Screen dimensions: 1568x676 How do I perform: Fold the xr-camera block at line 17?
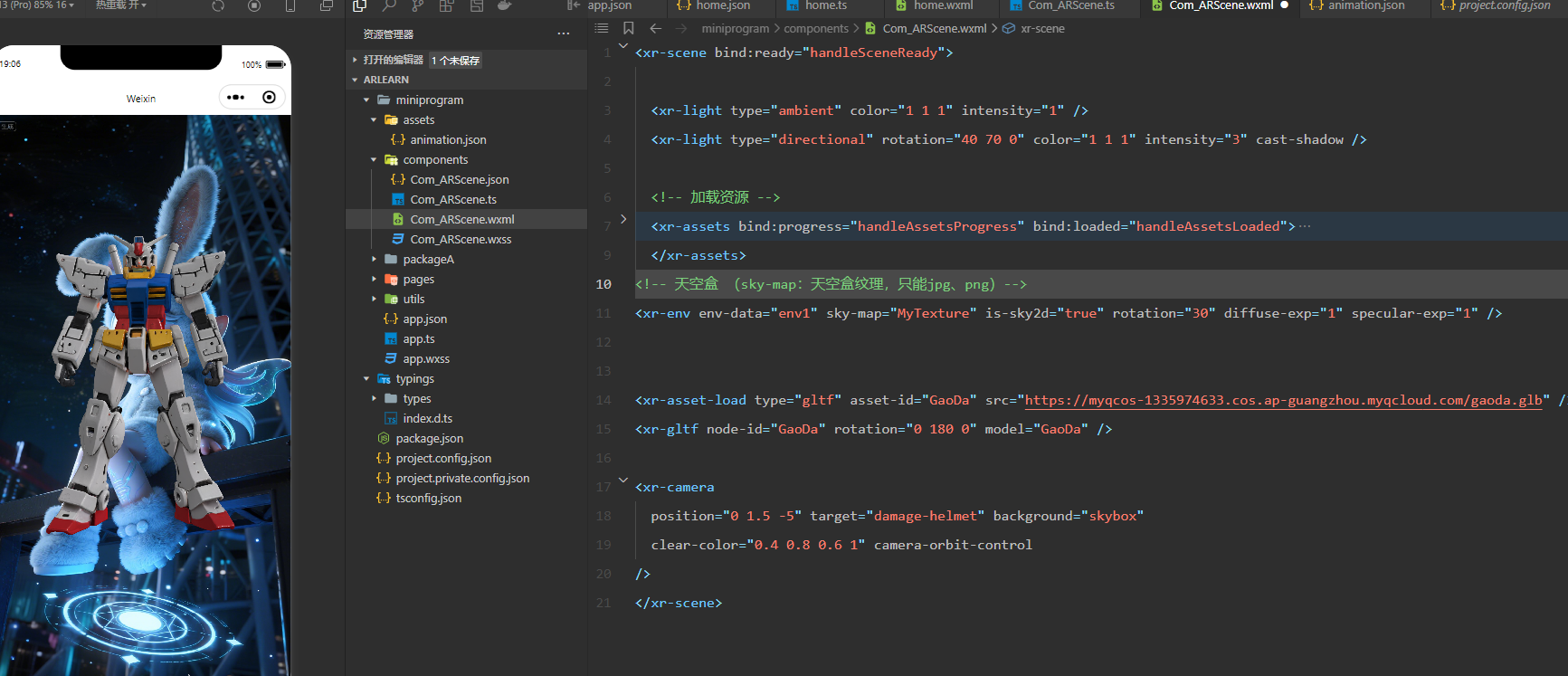tap(623, 480)
